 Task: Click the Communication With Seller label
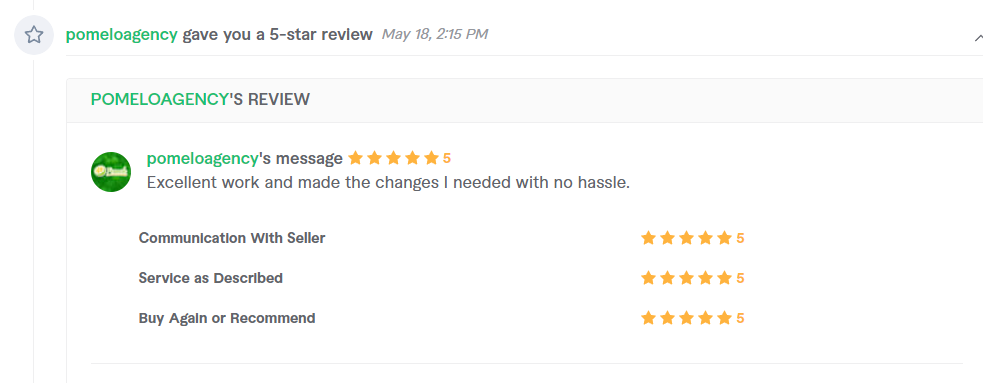click(232, 238)
